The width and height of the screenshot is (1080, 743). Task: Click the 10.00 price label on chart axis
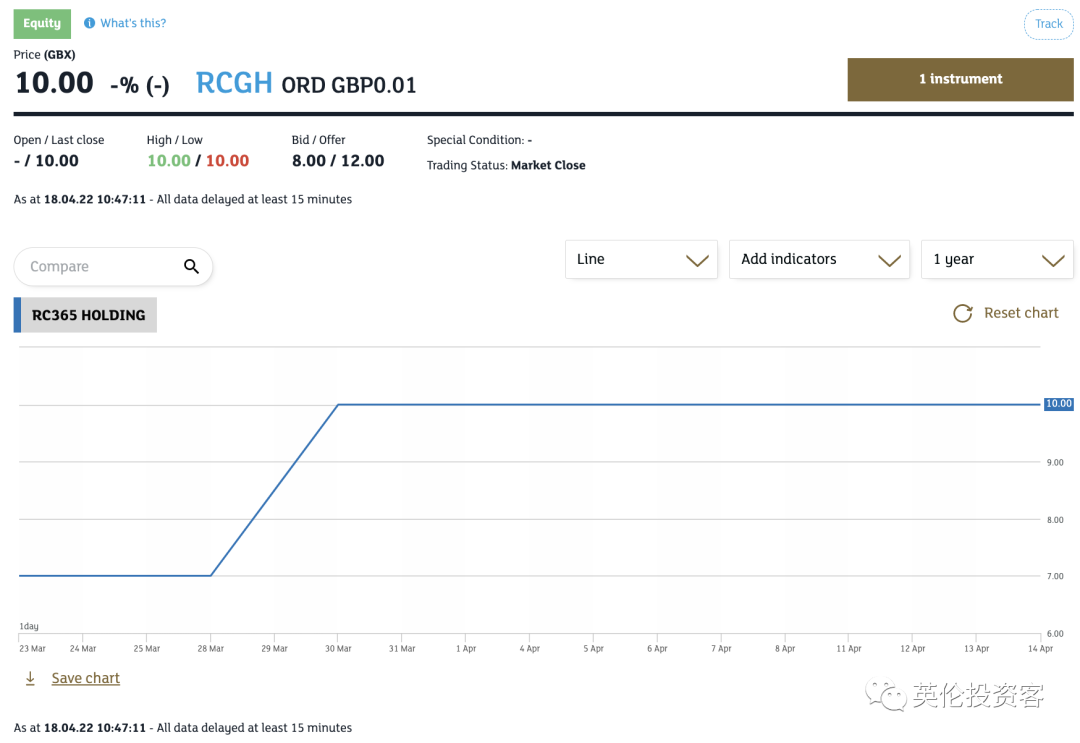(x=1058, y=404)
